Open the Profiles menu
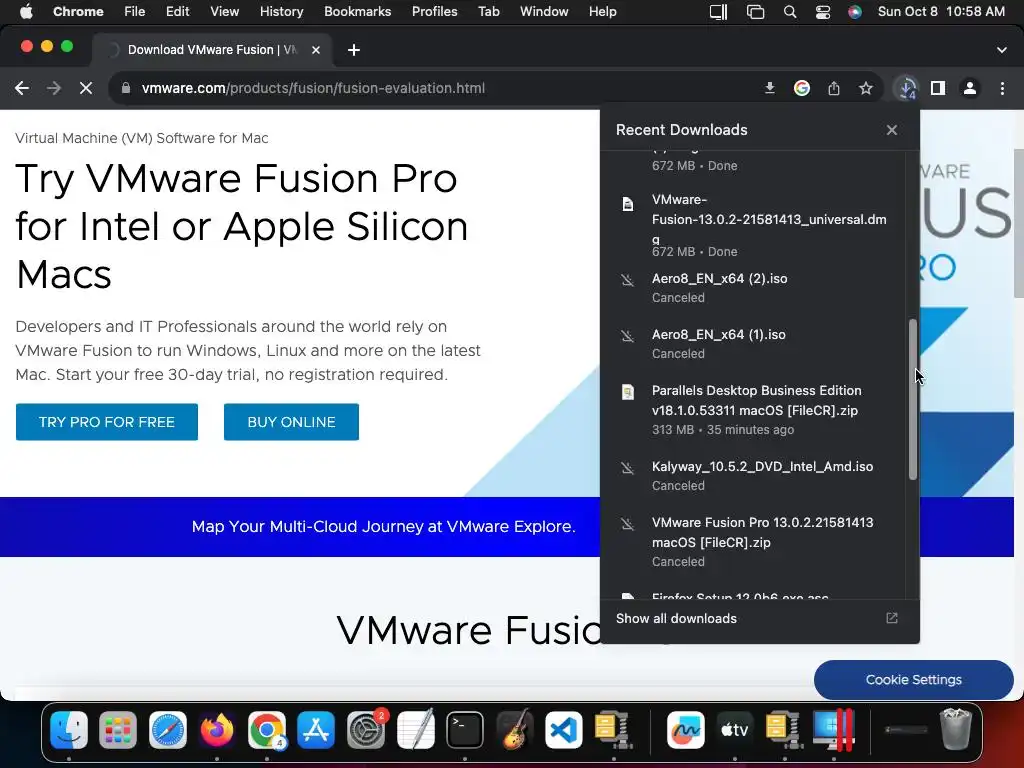1024x768 pixels. pyautogui.click(x=434, y=12)
